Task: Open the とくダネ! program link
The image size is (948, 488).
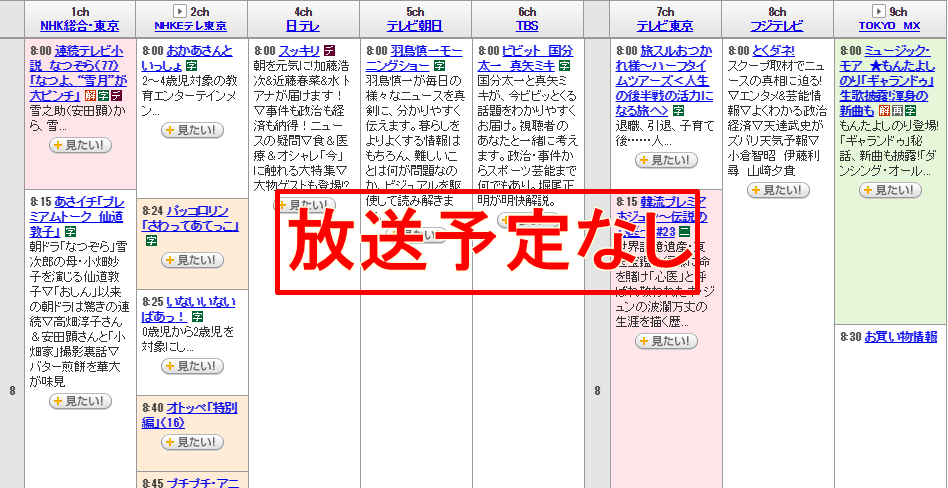Action: [x=773, y=51]
